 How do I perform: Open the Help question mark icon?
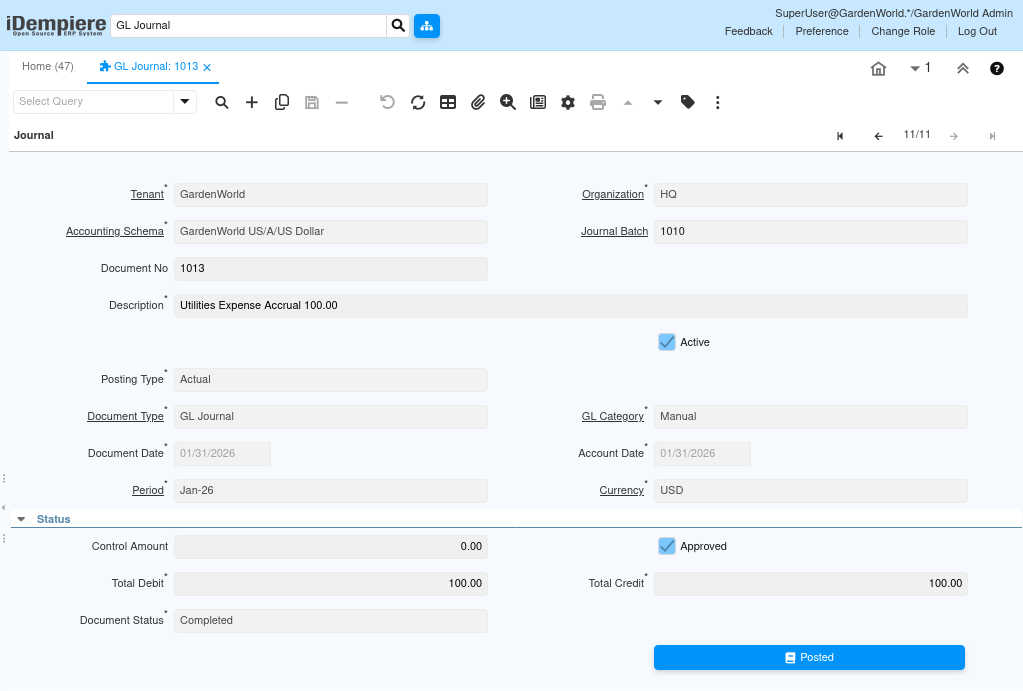click(997, 69)
